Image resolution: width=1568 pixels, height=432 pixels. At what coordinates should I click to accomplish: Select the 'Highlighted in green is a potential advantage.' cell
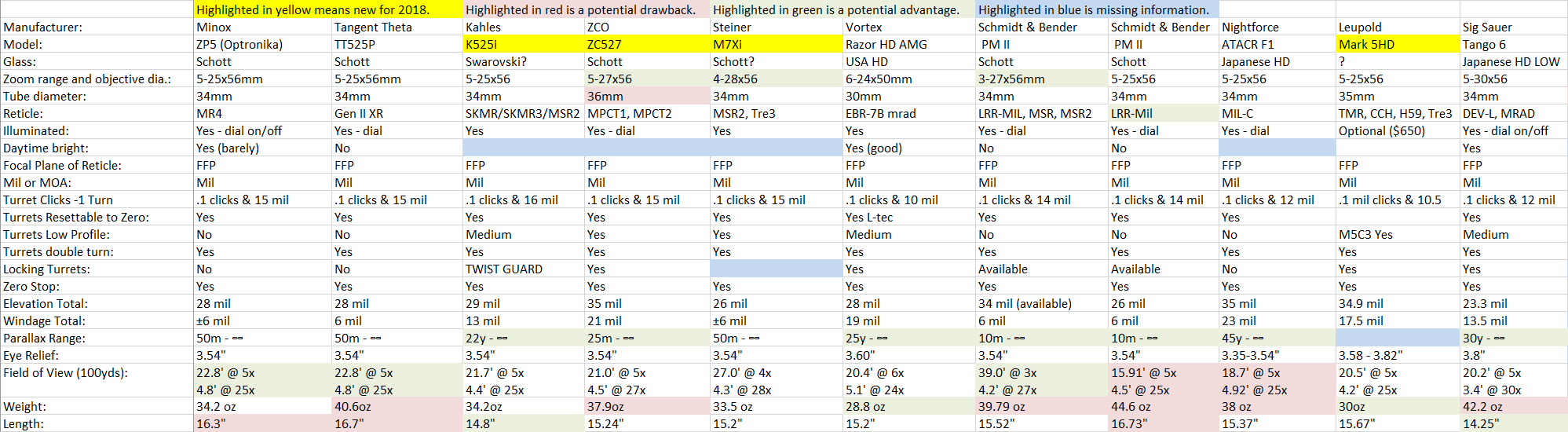(x=842, y=9)
